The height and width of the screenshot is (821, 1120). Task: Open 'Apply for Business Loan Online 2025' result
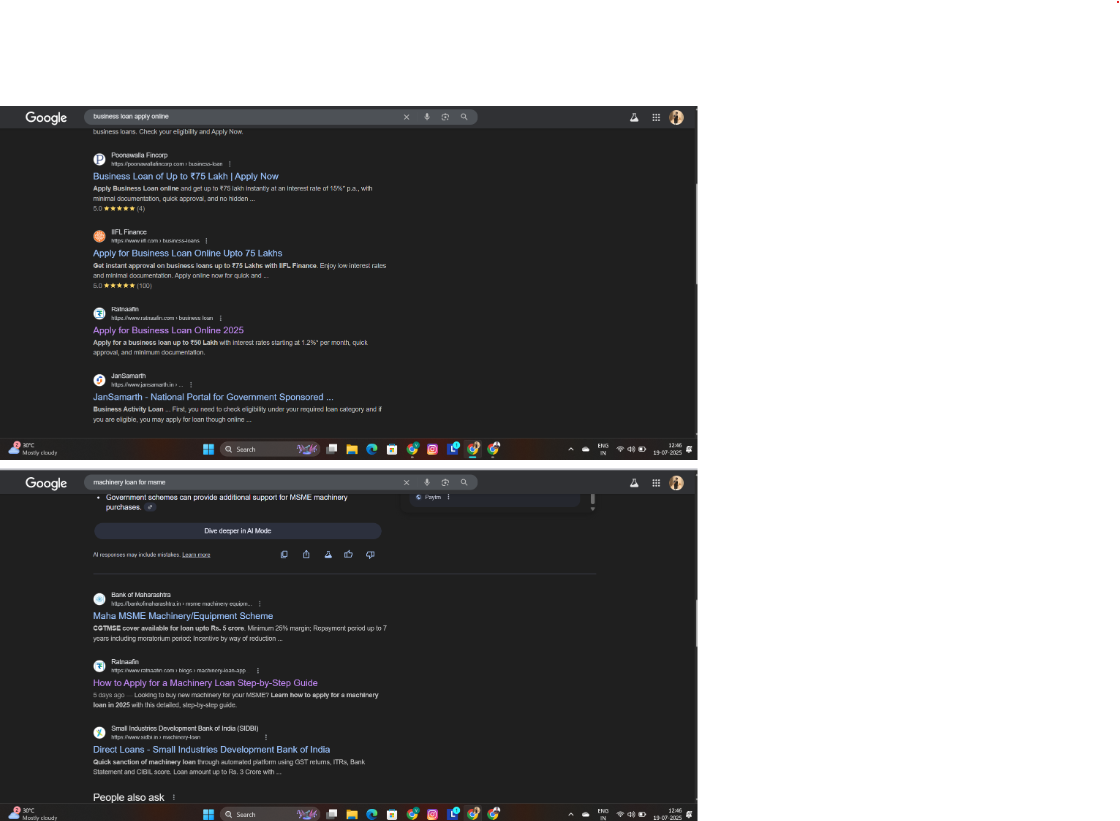168,331
